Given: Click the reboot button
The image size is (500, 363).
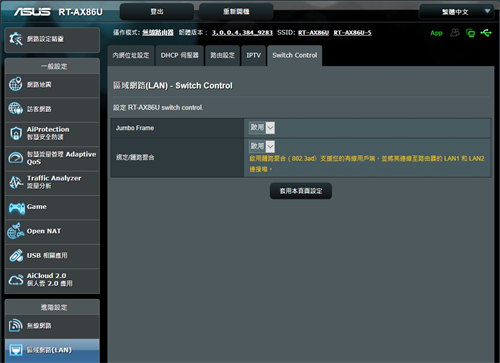Looking at the screenshot, I should click(x=236, y=12).
